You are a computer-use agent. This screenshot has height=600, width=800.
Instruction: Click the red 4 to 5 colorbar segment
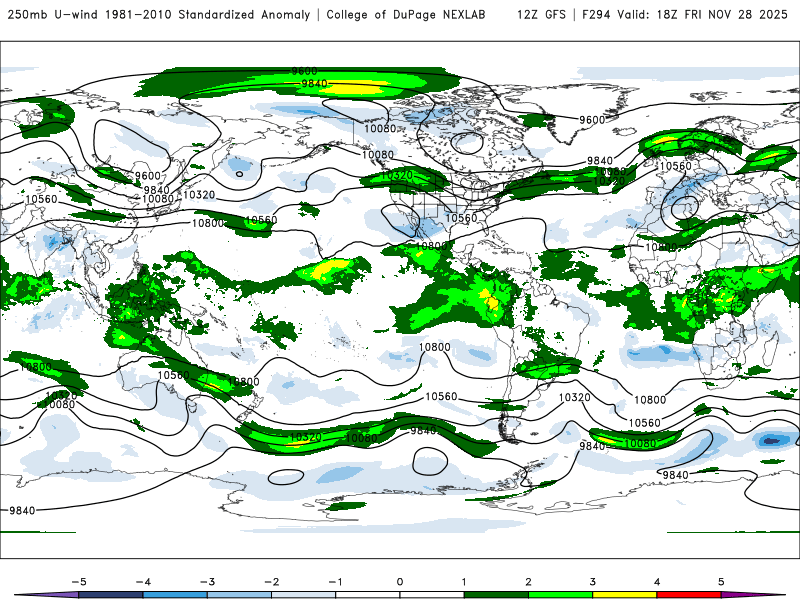coord(689,595)
